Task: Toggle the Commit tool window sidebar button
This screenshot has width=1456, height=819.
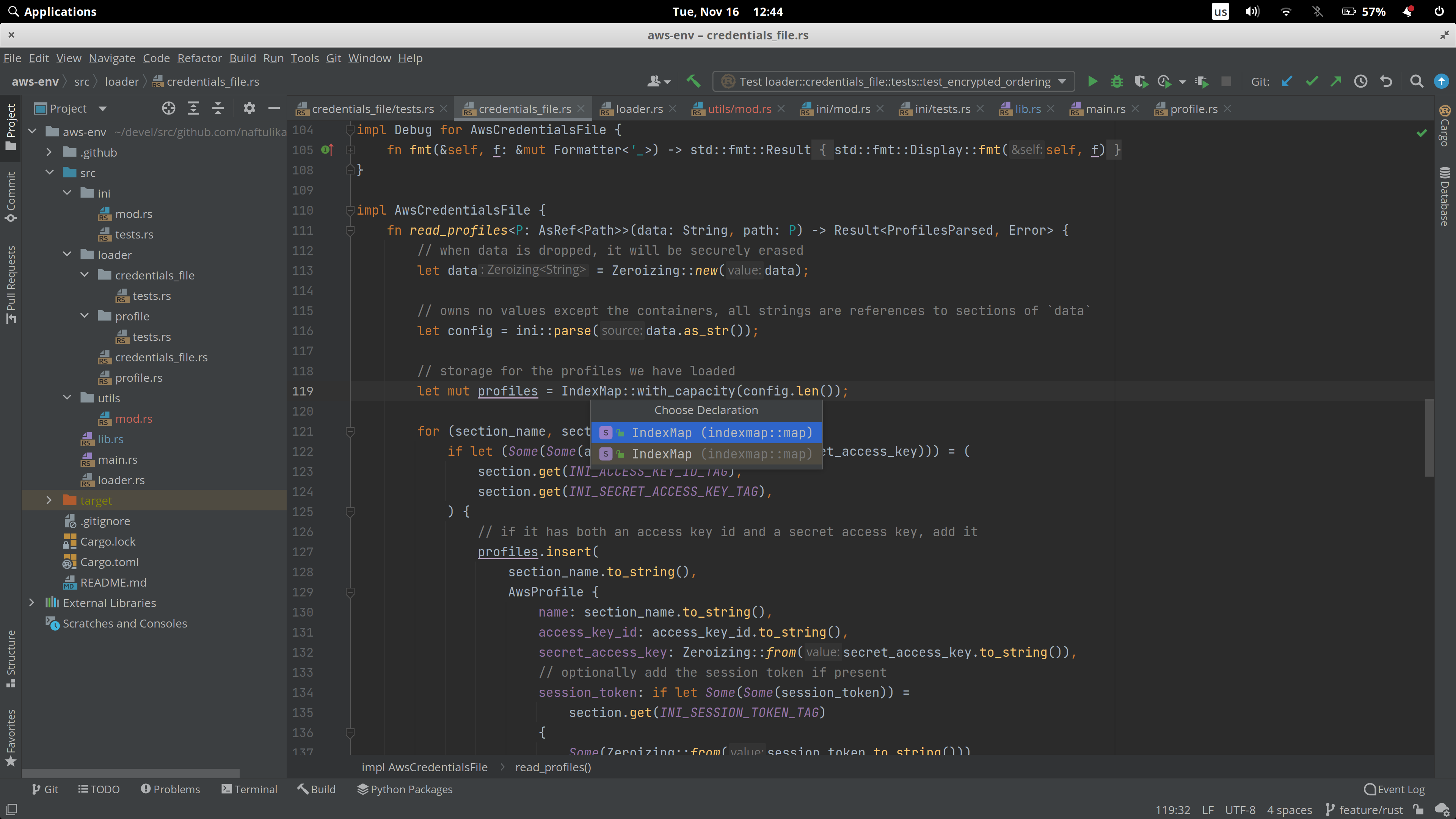Action: coord(11,197)
